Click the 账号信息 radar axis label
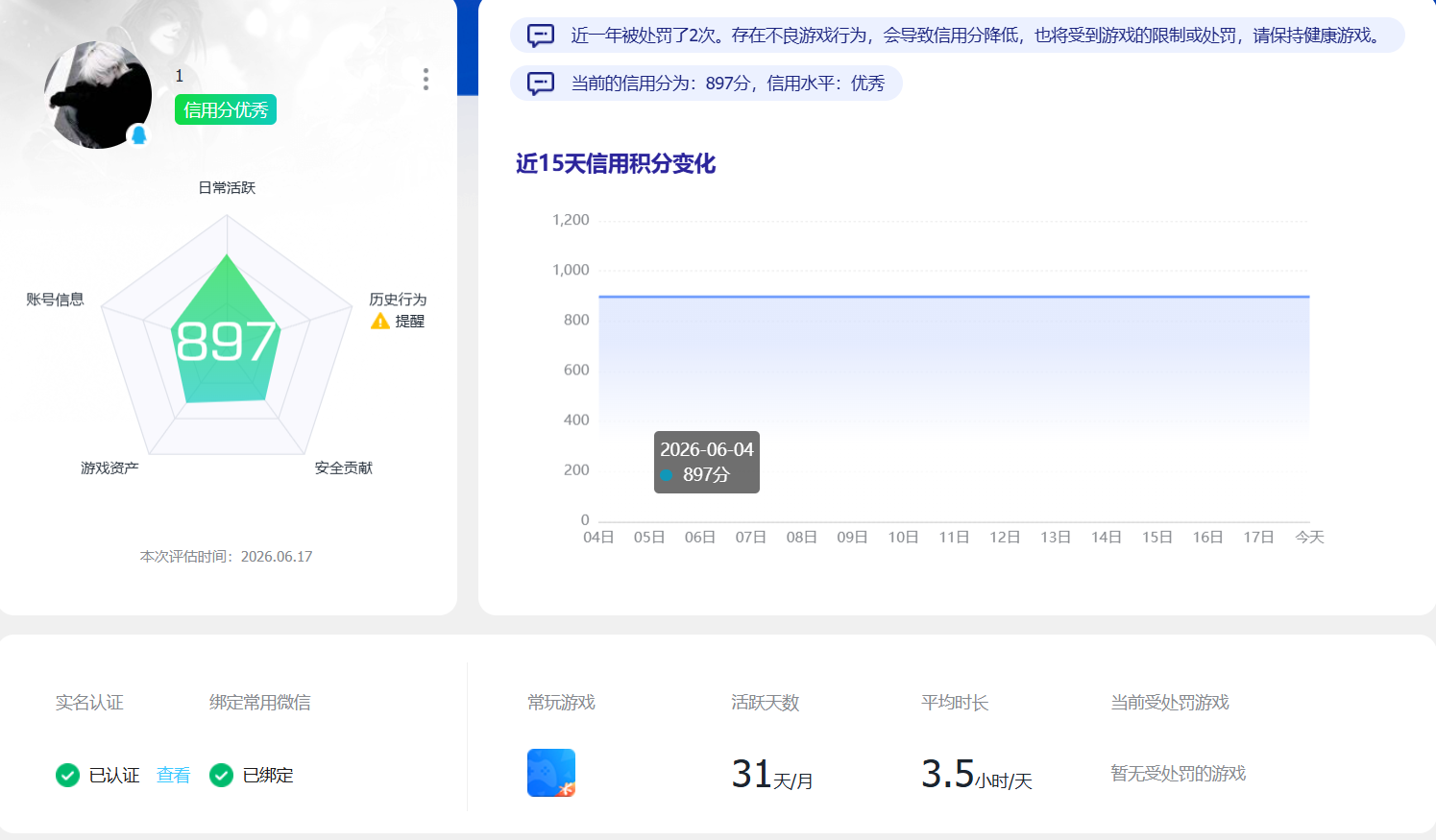The image size is (1436, 840). tap(55, 300)
